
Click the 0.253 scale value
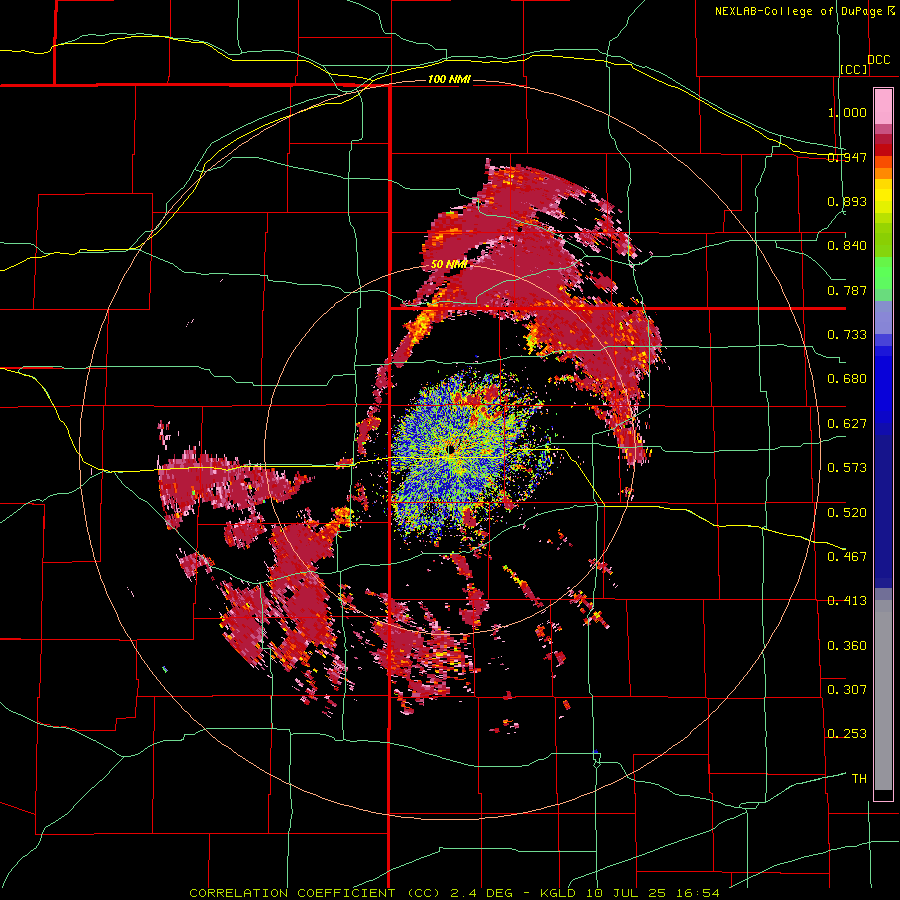coord(847,734)
